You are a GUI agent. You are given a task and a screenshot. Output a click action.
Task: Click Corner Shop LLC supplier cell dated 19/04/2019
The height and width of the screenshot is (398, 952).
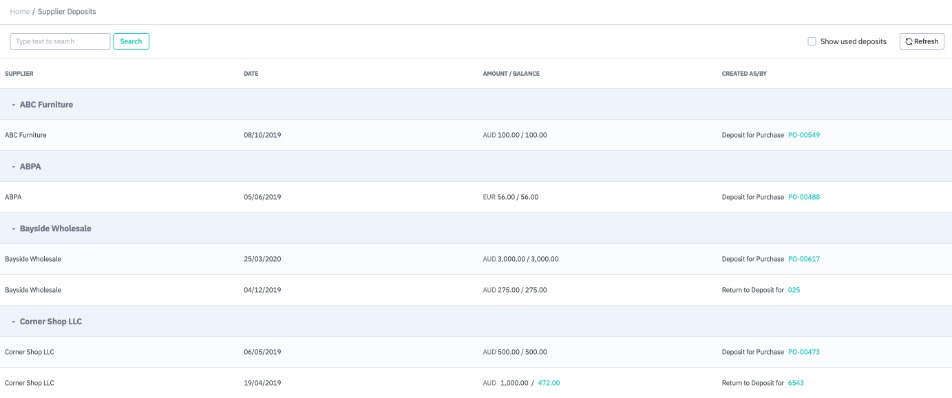coord(30,383)
